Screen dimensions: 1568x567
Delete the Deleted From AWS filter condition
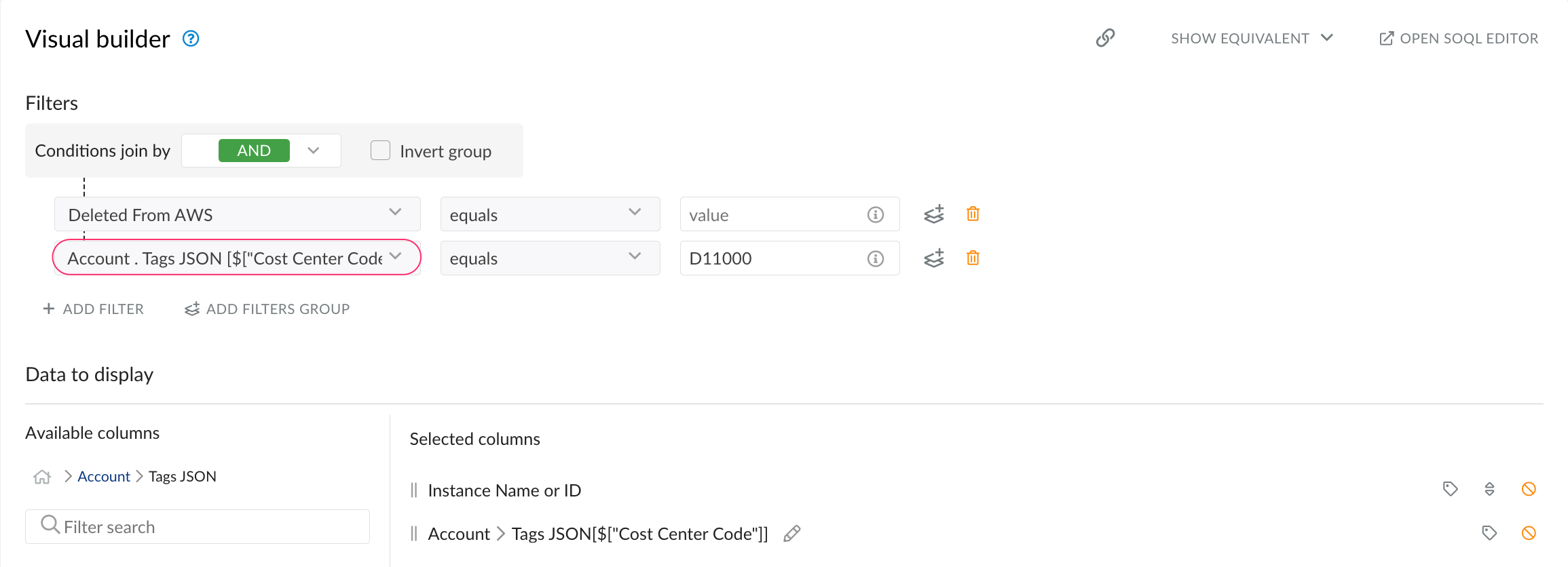pyautogui.click(x=973, y=214)
